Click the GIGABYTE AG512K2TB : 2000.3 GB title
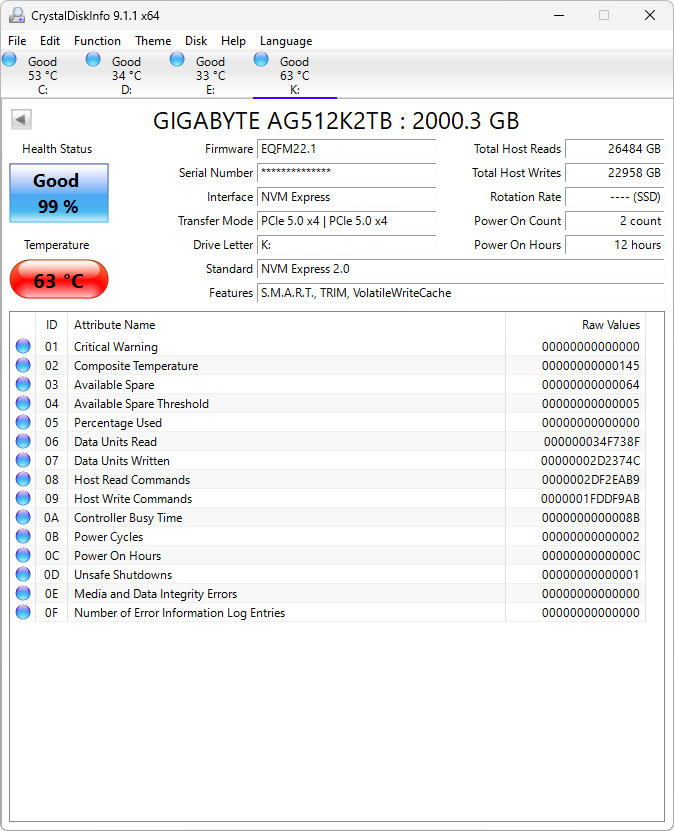 pos(336,121)
